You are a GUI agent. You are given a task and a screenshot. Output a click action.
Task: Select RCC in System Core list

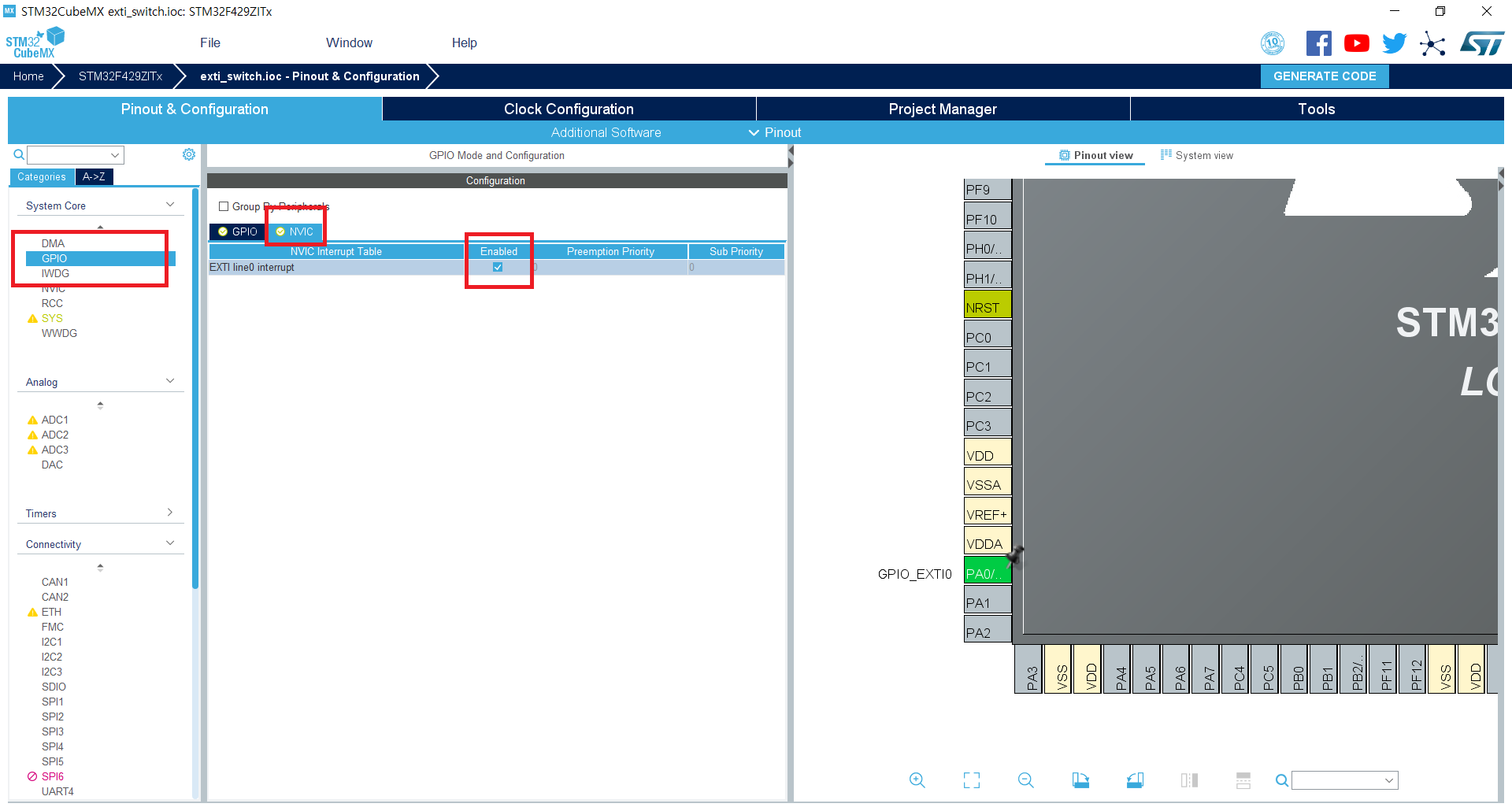[x=52, y=303]
